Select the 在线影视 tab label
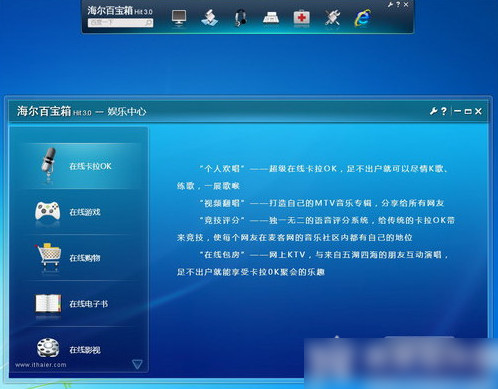 click(x=85, y=350)
